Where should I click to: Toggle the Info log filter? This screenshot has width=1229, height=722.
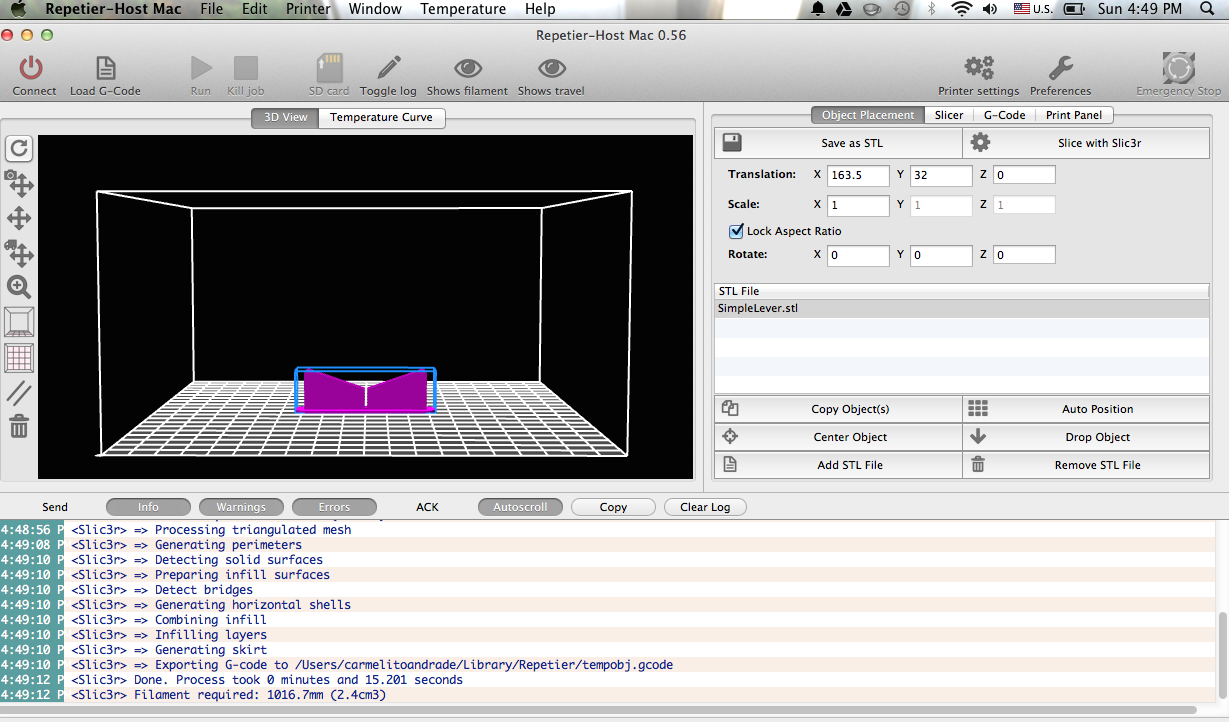148,507
